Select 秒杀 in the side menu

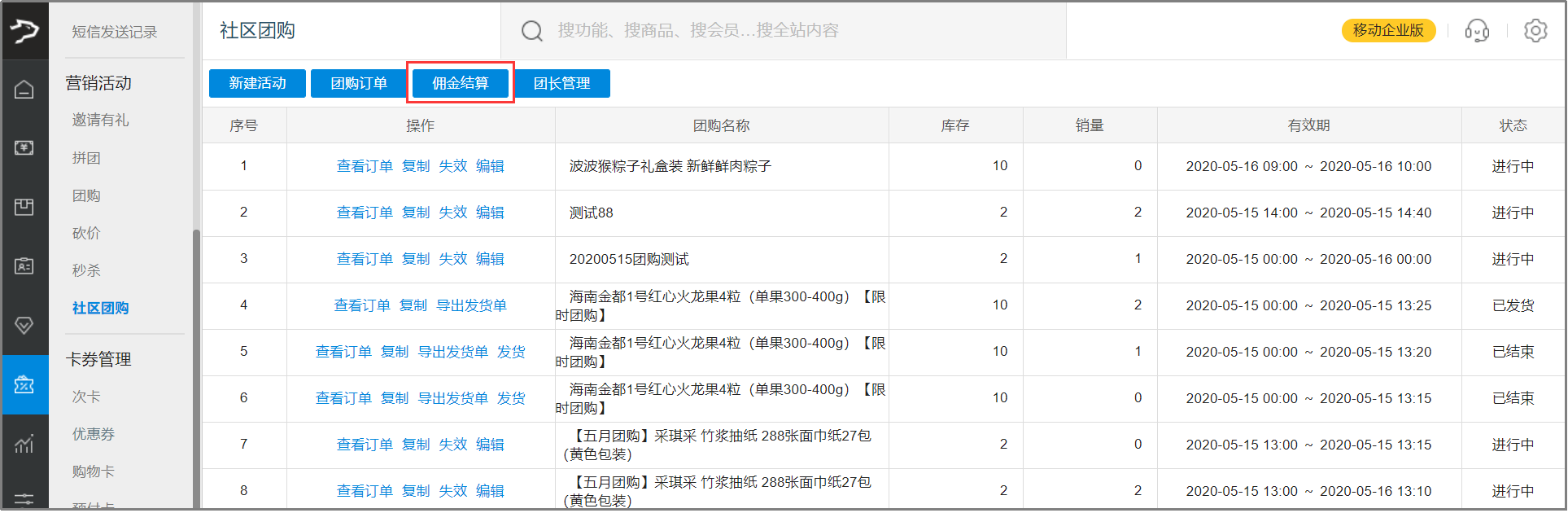tap(86, 270)
